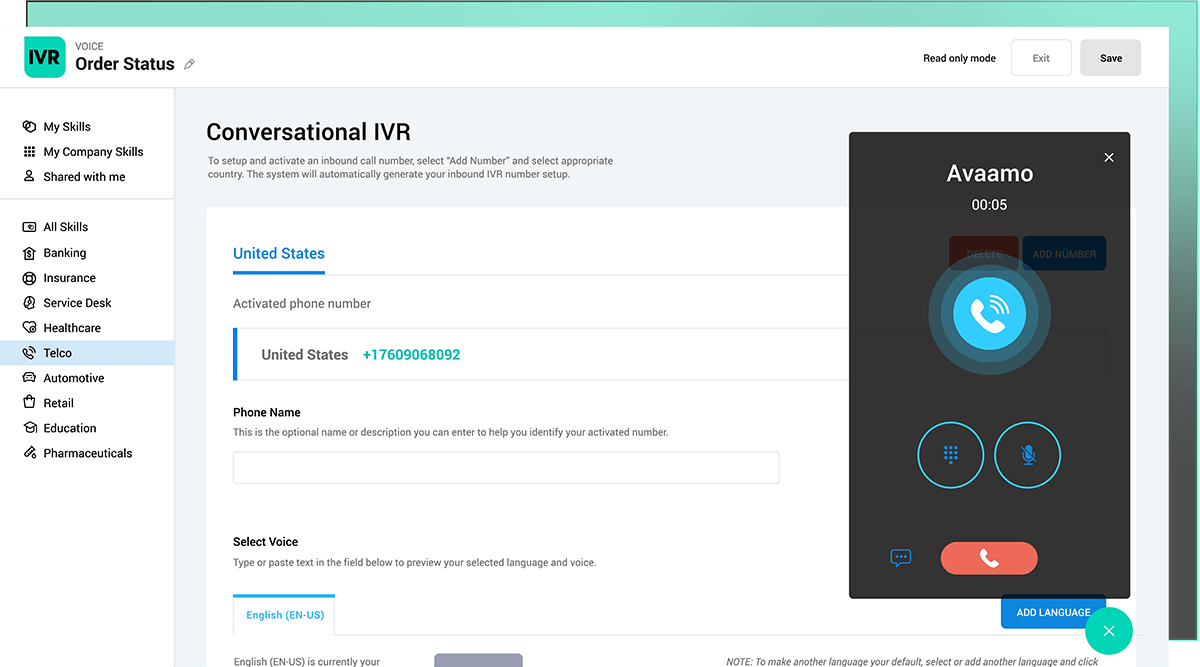
Task: Click the Save button
Action: [x=1110, y=58]
